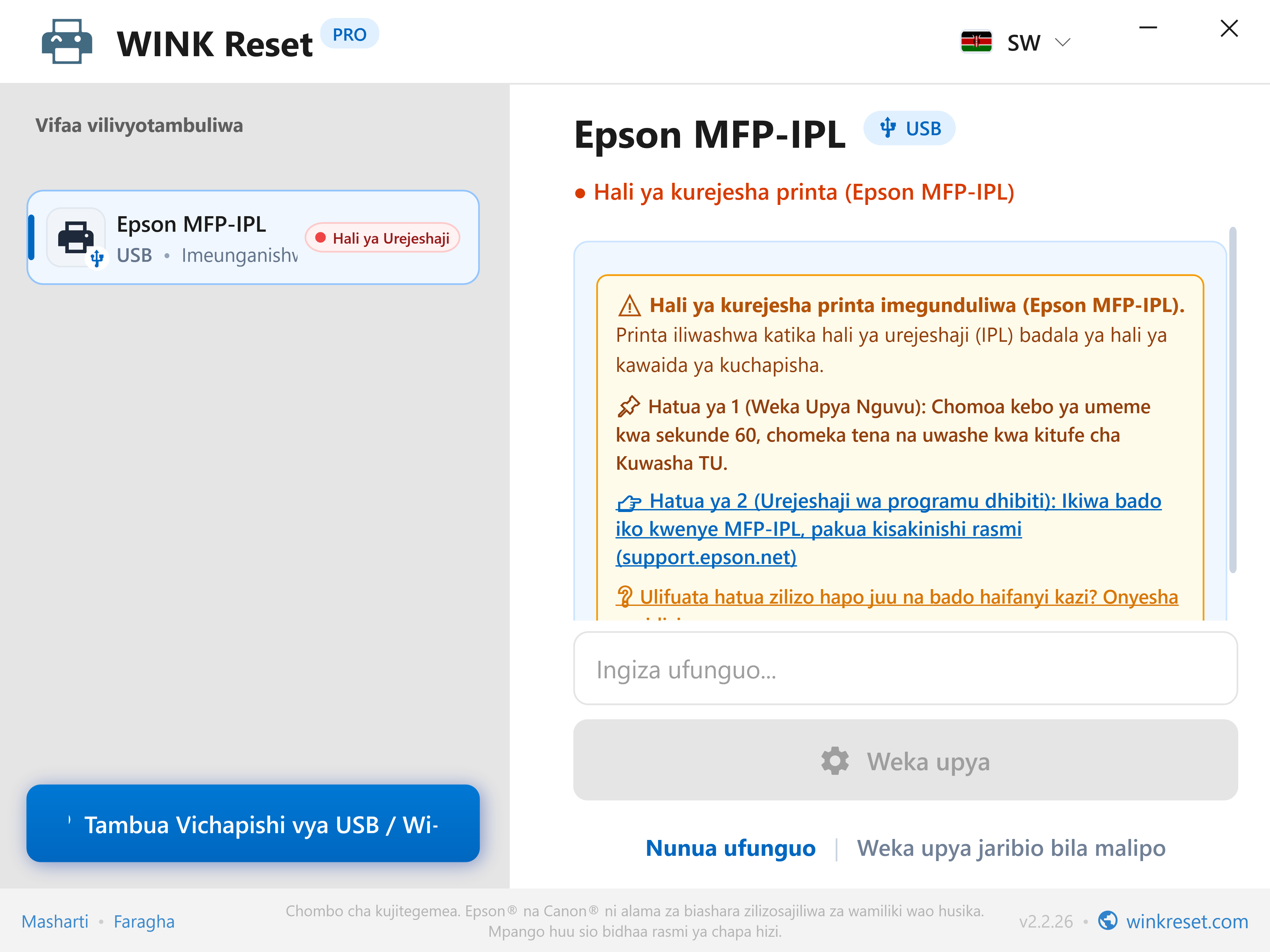Click the Weka upya reset button
1270x952 pixels.
pyautogui.click(x=906, y=760)
